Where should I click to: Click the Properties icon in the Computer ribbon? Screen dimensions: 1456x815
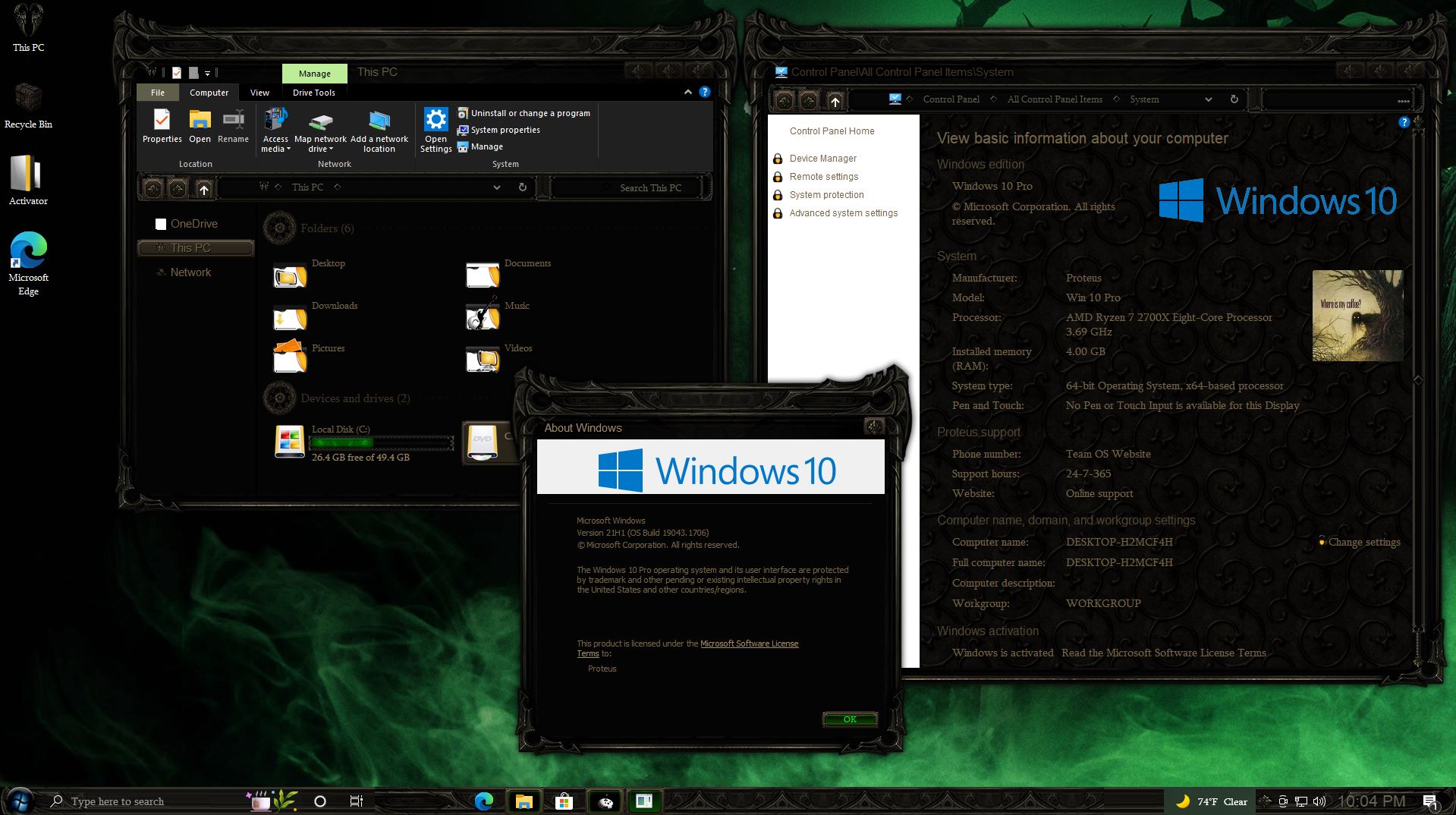pos(162,120)
